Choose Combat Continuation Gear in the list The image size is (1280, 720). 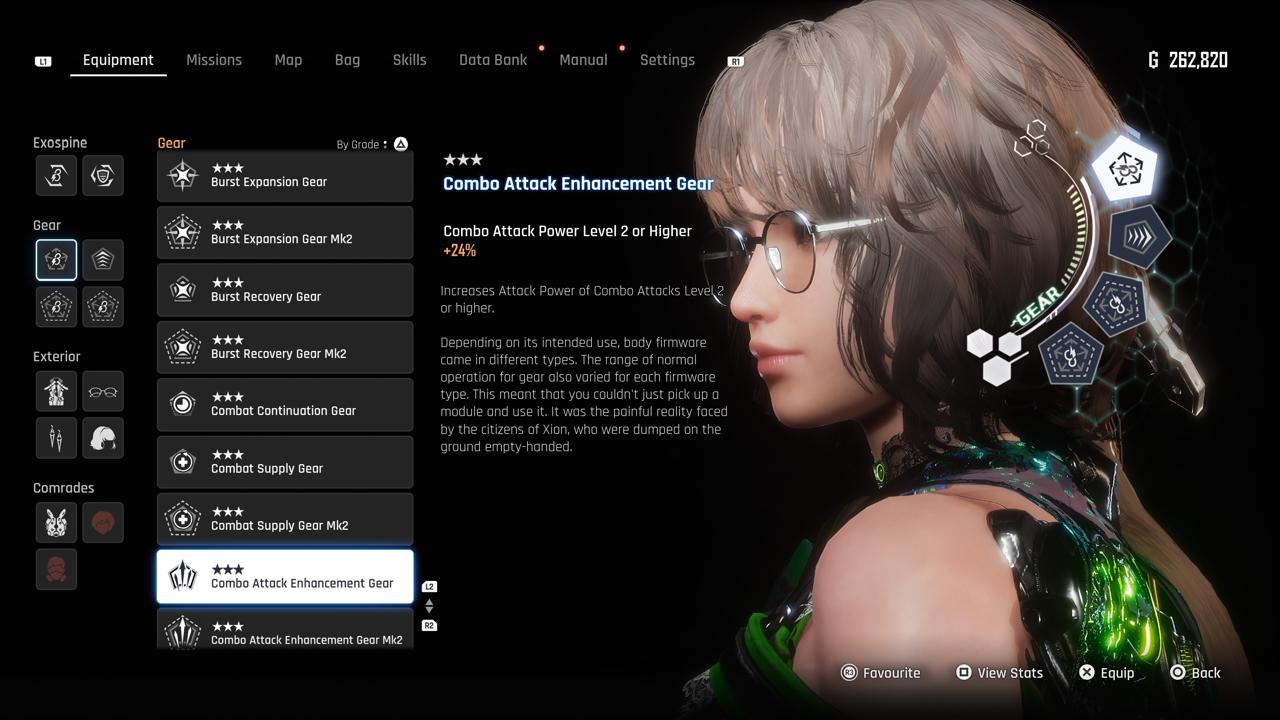(x=285, y=404)
